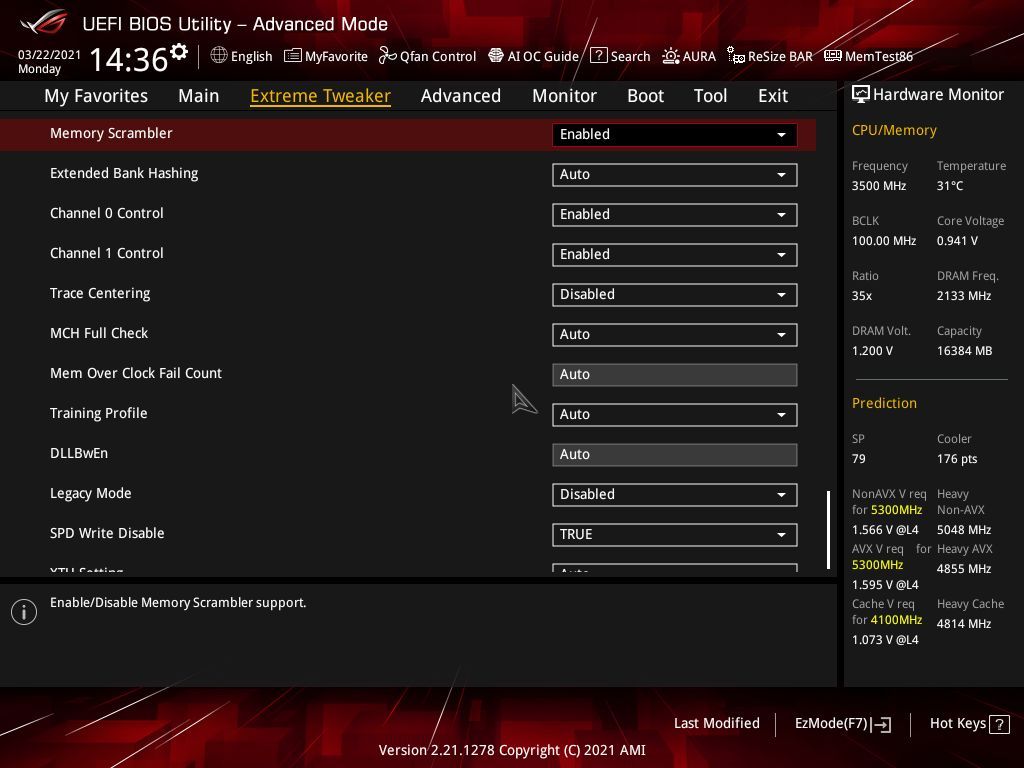Click the 14:36 clock display
This screenshot has height=768, width=1024.
[x=129, y=59]
